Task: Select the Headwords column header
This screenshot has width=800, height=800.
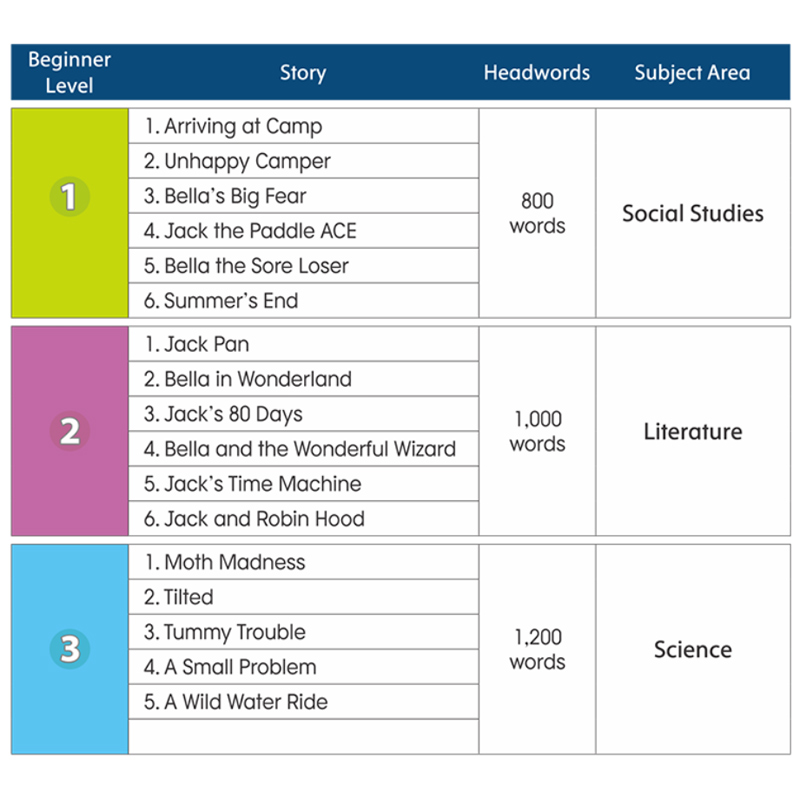Action: (x=536, y=72)
